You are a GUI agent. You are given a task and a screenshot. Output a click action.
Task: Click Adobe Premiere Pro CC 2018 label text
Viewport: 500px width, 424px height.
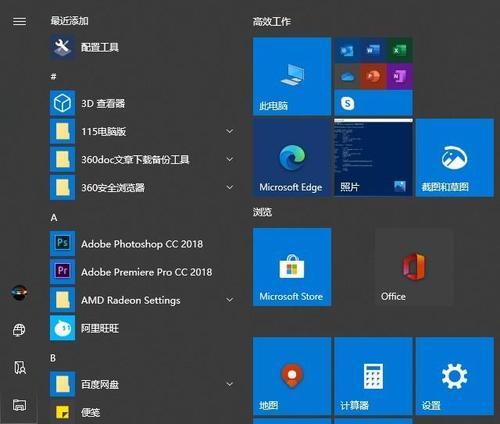click(147, 272)
